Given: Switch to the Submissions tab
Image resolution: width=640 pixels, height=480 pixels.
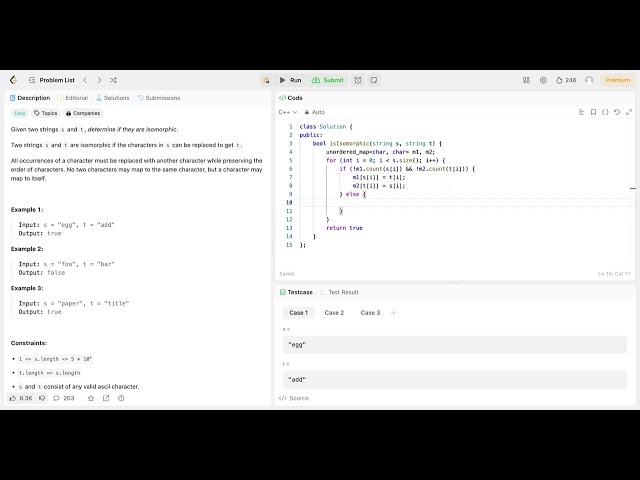Looking at the screenshot, I should [x=159, y=98].
